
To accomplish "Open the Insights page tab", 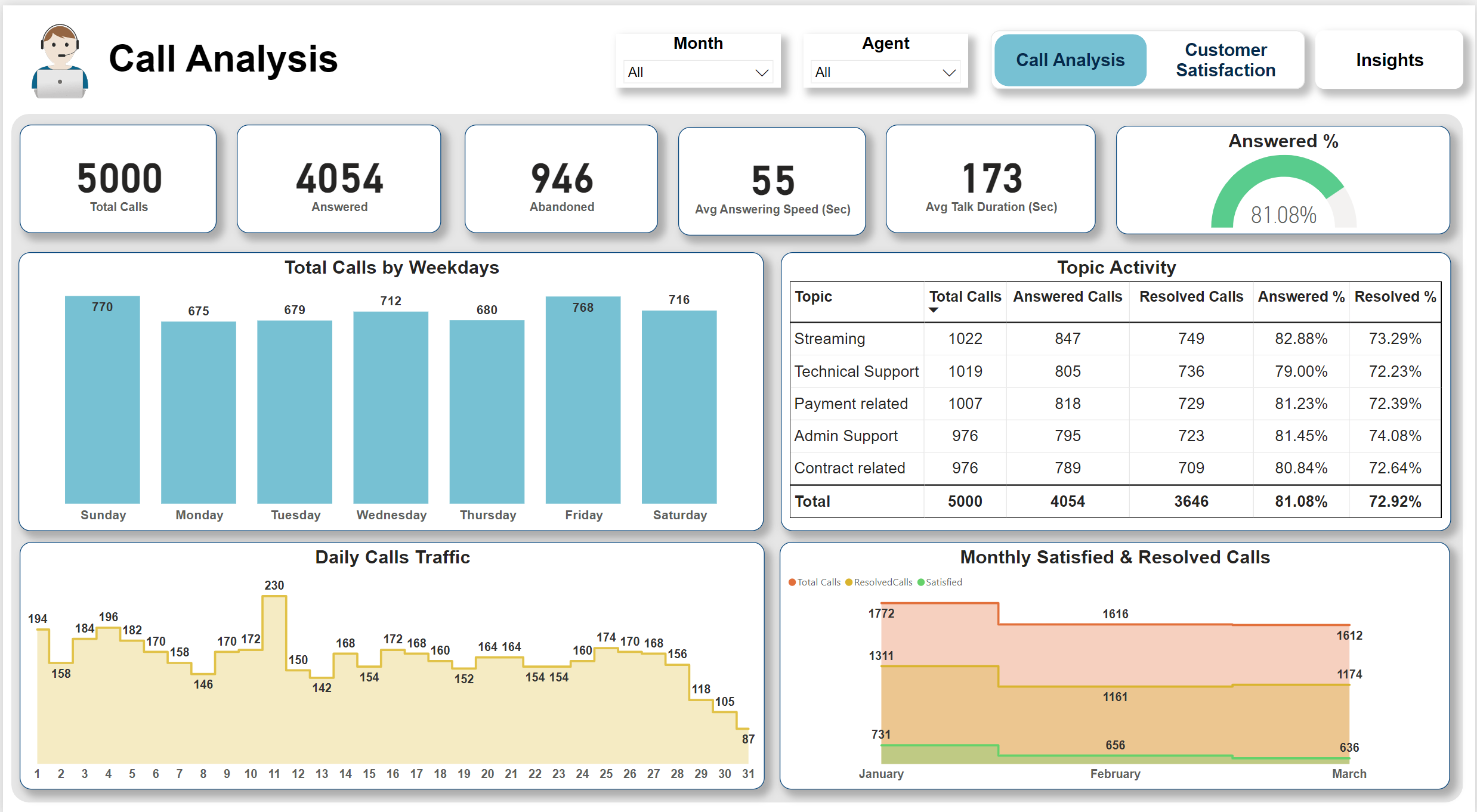I will click(1389, 60).
